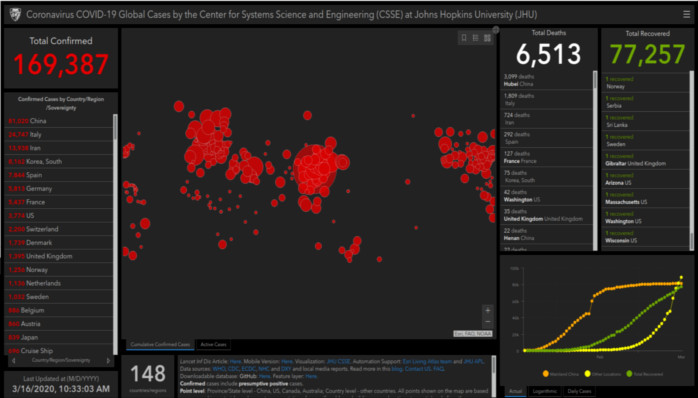Open the DXY data source link
This screenshot has width=698, height=398.
(285, 369)
